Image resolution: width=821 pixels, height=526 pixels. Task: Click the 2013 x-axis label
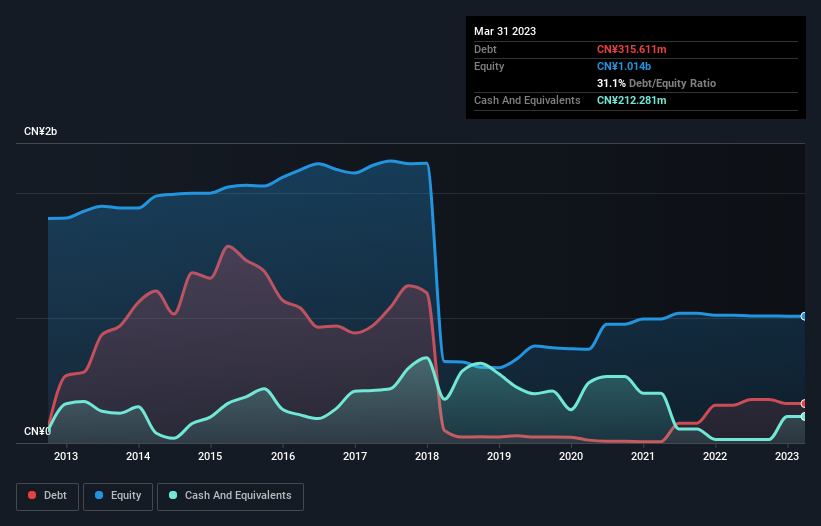[x=66, y=456]
